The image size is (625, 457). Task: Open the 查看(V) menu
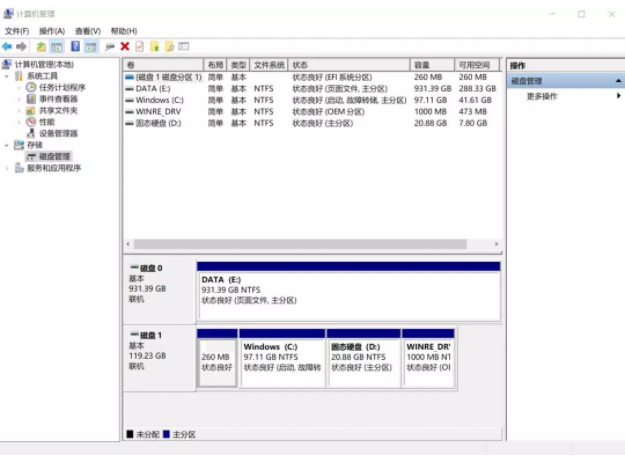tap(88, 31)
